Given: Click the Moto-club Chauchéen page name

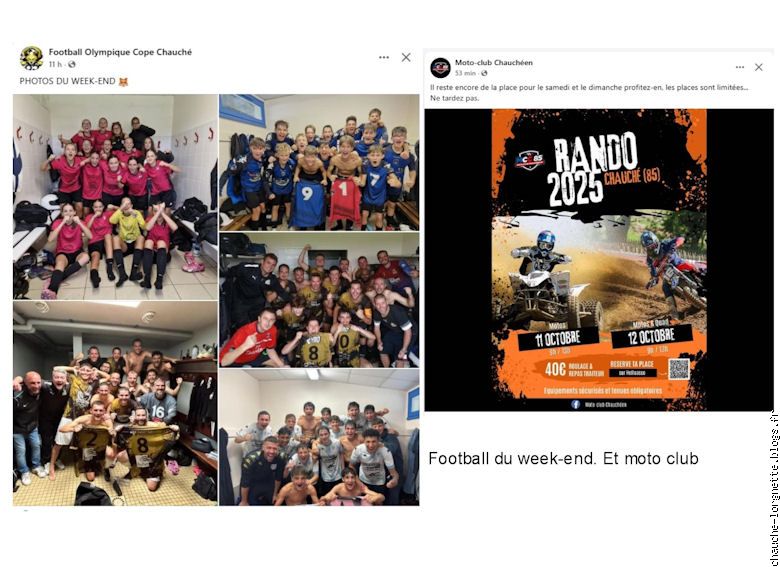Looking at the screenshot, I should pyautogui.click(x=493, y=63).
